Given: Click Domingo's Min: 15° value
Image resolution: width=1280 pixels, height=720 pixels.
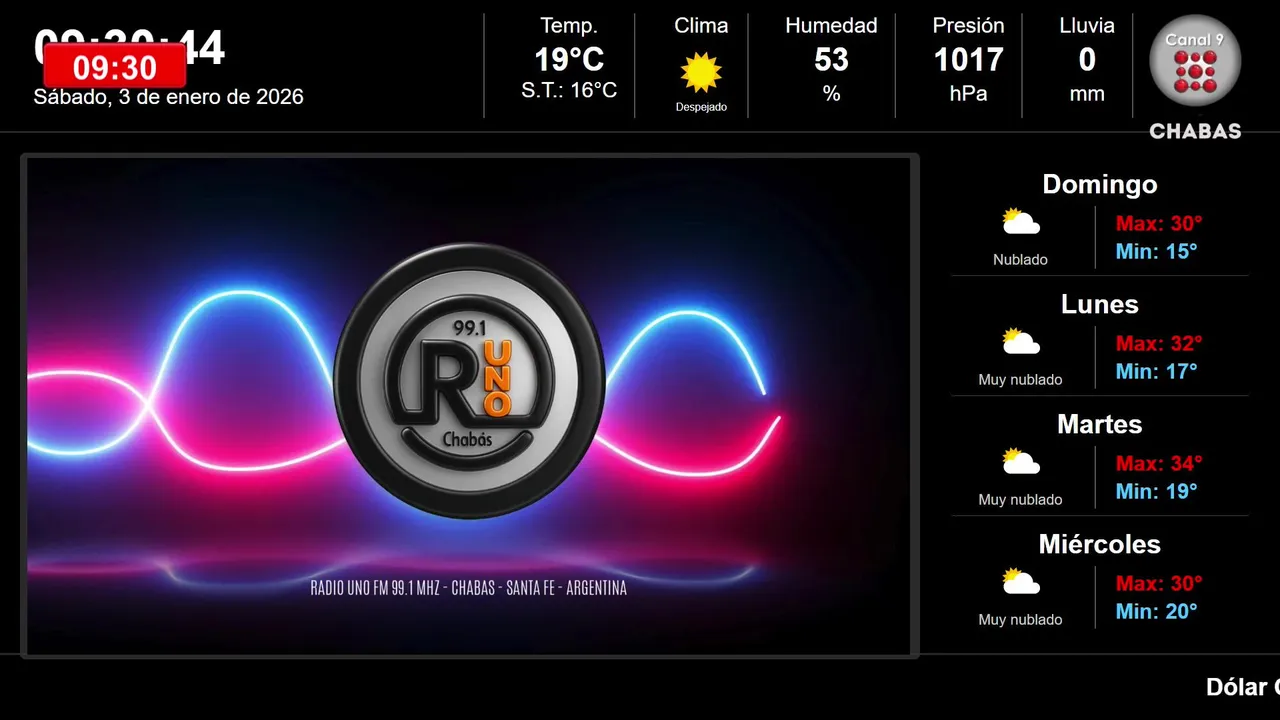Looking at the screenshot, I should [1157, 251].
